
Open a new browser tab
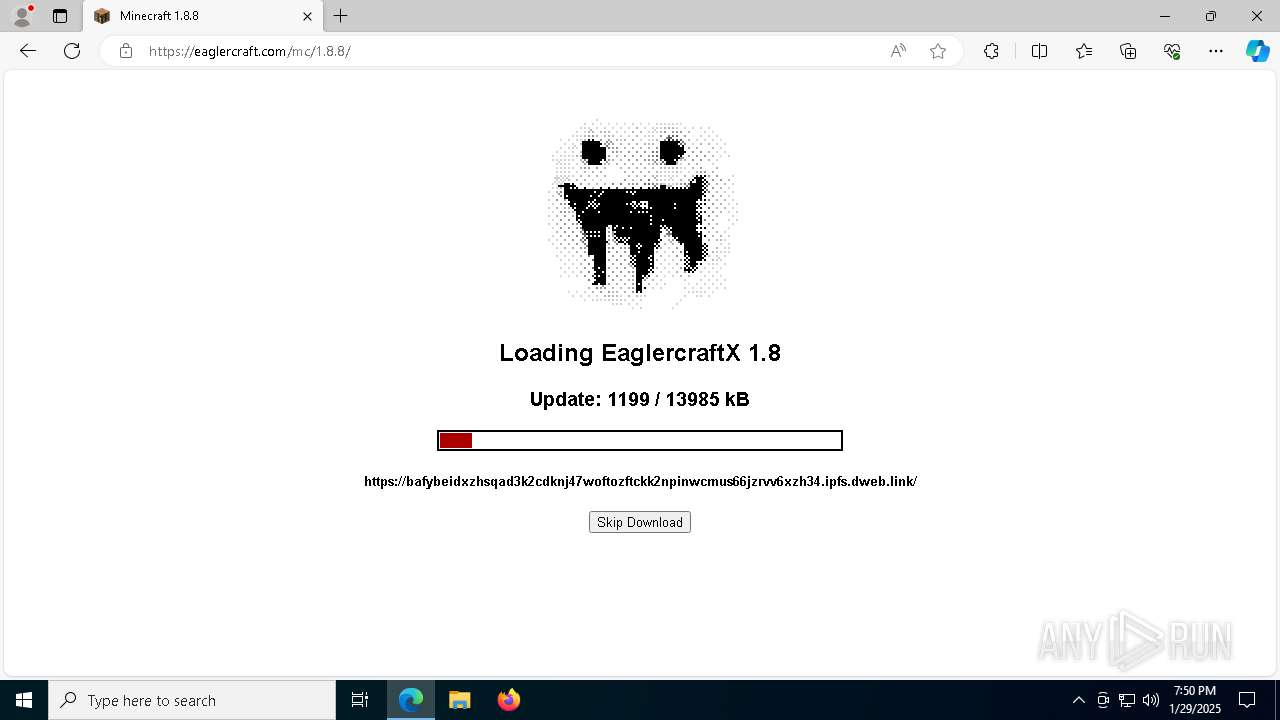point(341,16)
